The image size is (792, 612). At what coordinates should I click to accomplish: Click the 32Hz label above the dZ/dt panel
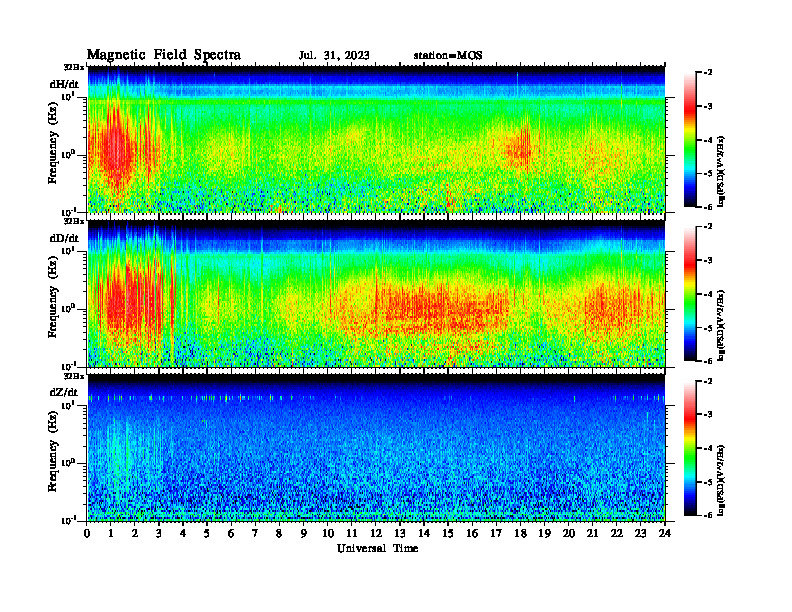(74, 376)
